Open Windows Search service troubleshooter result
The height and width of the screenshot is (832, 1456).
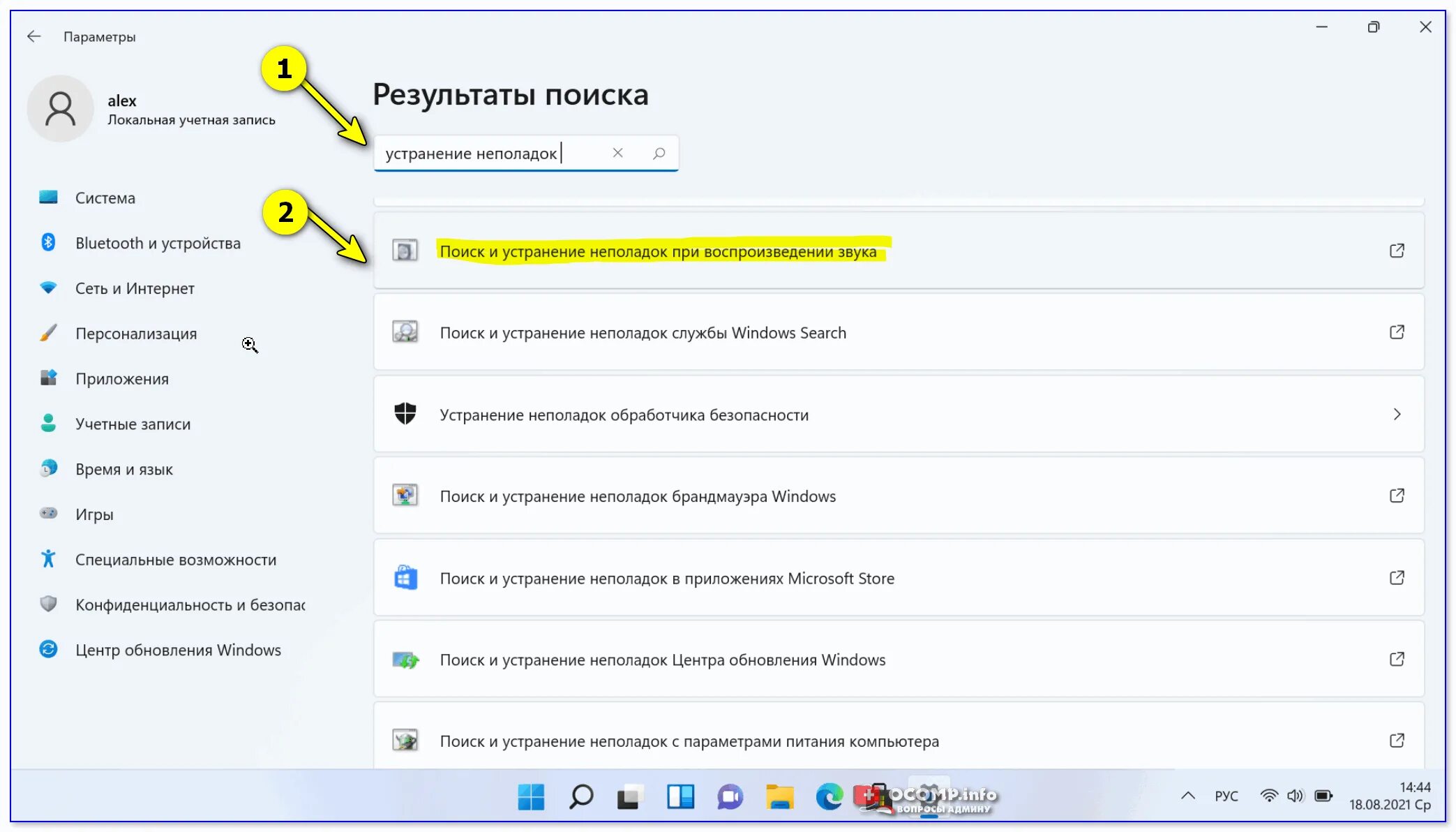(899, 332)
